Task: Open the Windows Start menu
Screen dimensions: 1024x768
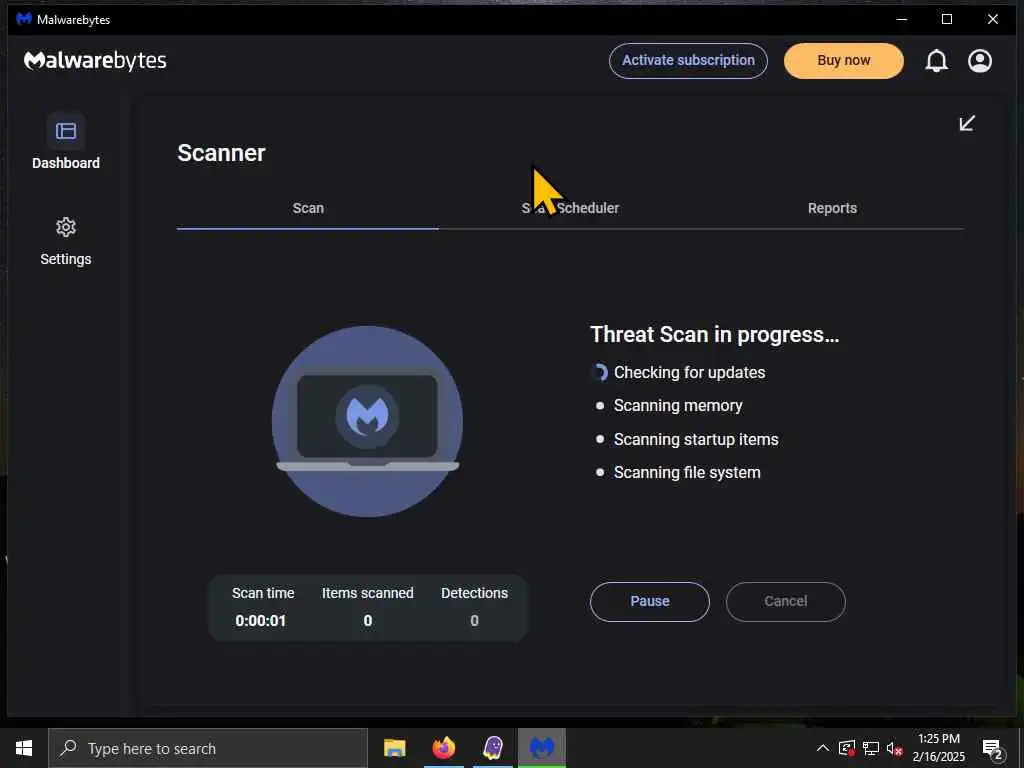Action: [x=24, y=748]
